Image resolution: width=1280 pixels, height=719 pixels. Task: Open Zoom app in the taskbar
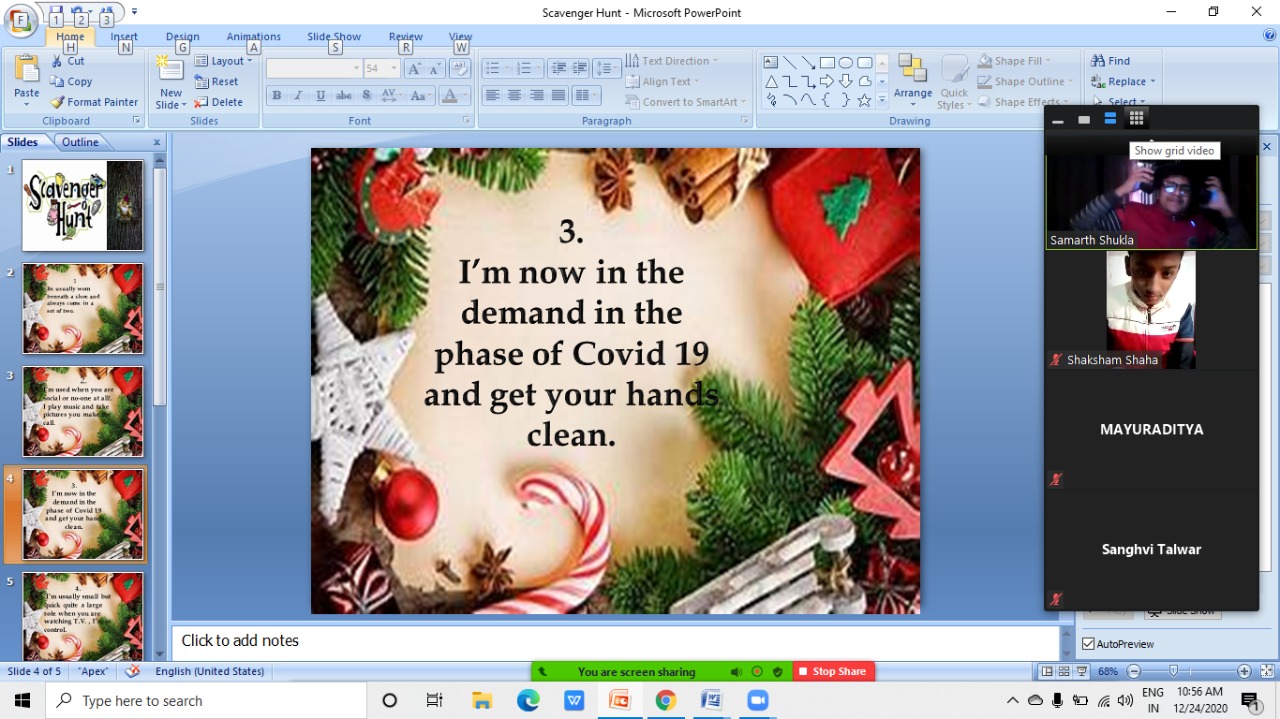[x=757, y=700]
